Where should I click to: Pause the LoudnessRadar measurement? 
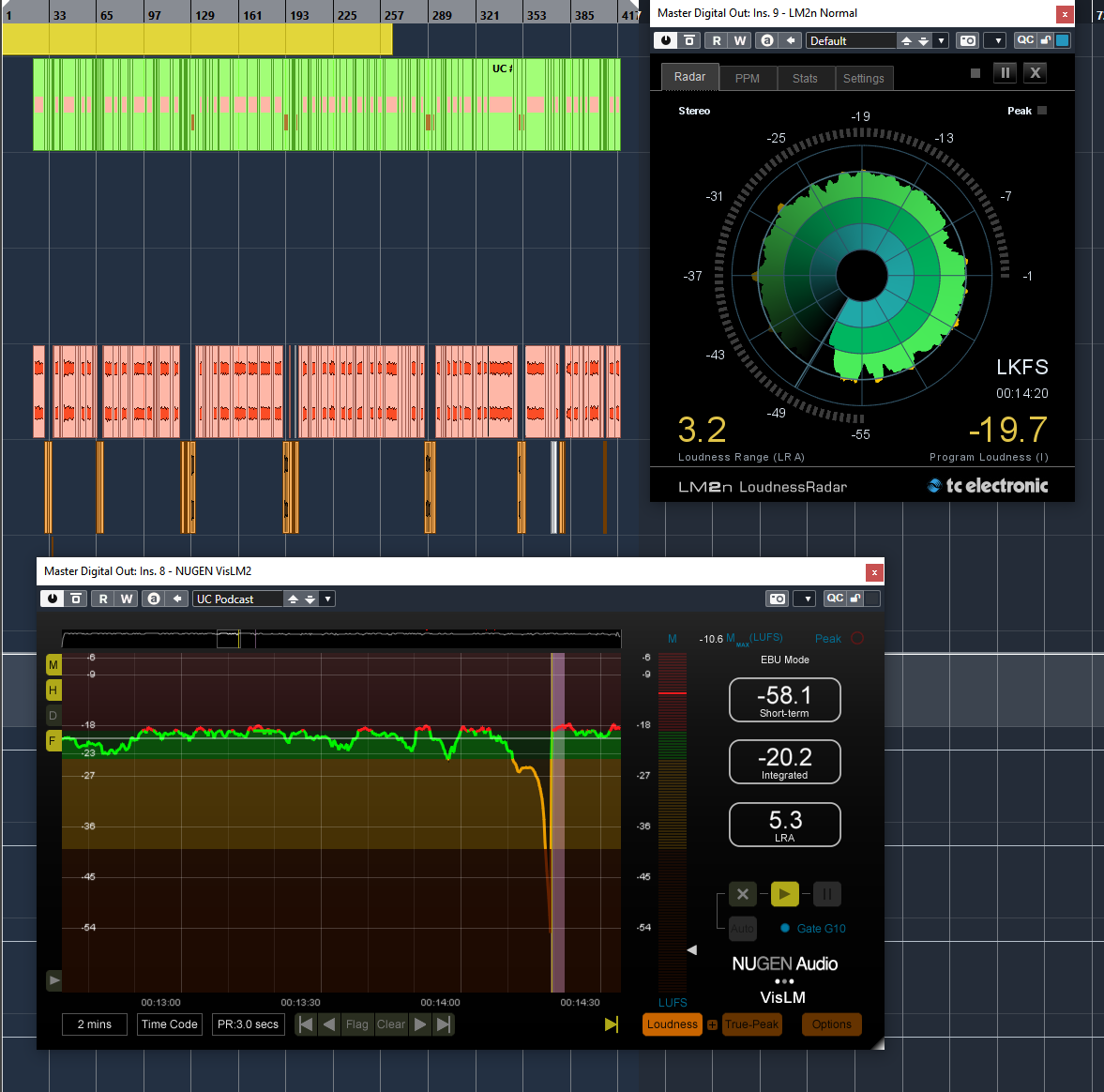pos(1005,72)
